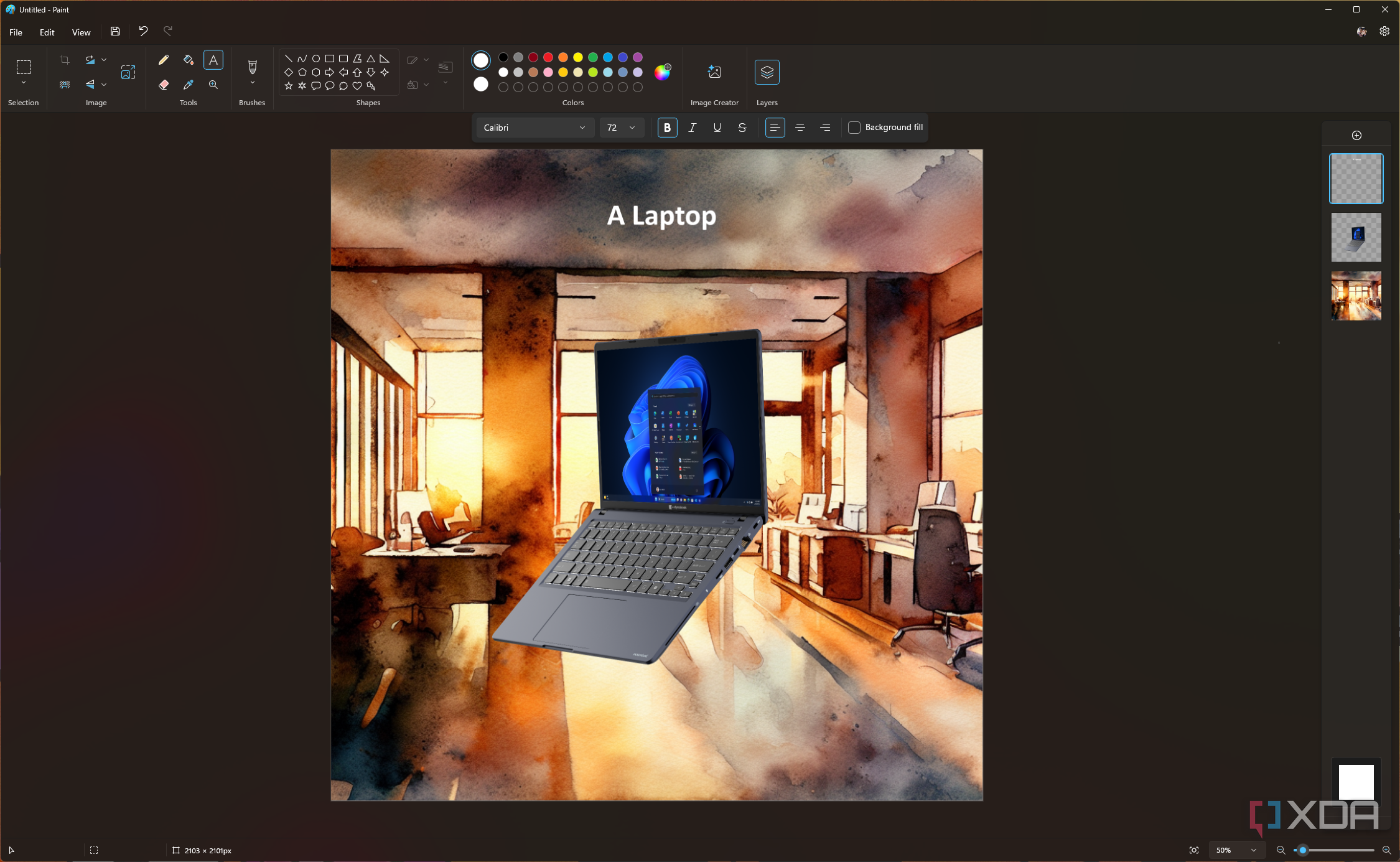Click the user account profile icon
1400x862 pixels.
pyautogui.click(x=1362, y=31)
